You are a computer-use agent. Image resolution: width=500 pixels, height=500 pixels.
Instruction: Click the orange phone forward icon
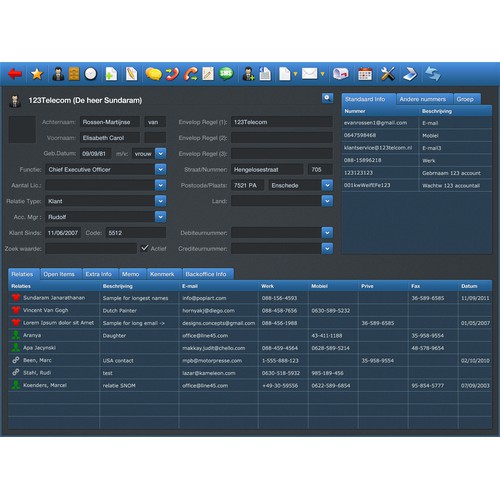tap(191, 74)
